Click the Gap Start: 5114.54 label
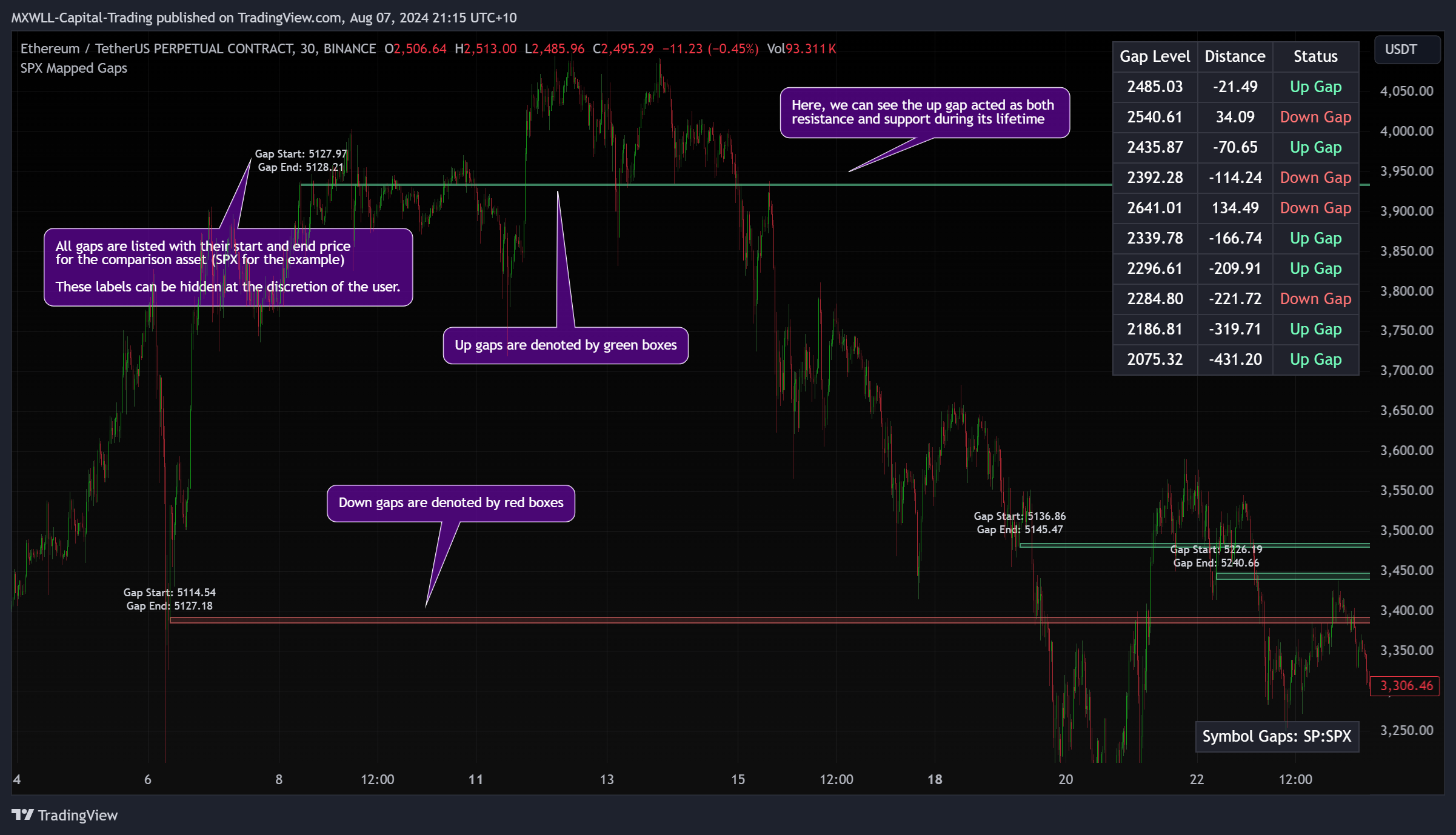This screenshot has width=1456, height=835. coord(170,593)
